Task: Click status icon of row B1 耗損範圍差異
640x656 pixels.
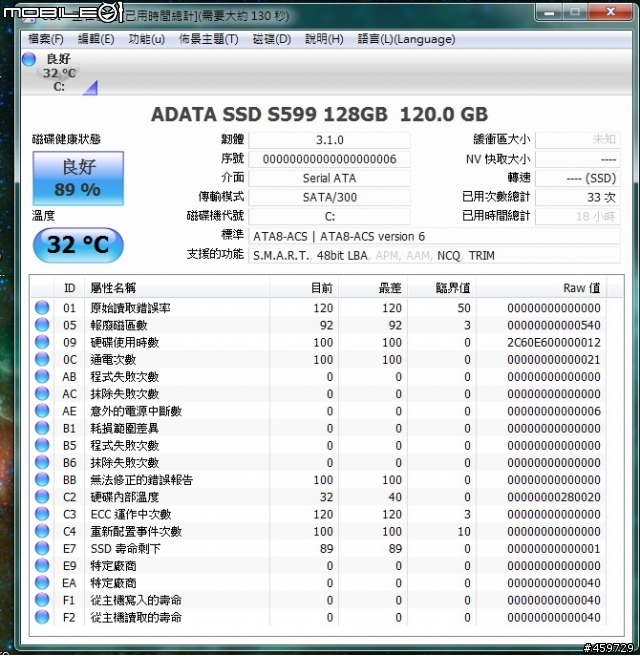Action: click(x=42, y=428)
